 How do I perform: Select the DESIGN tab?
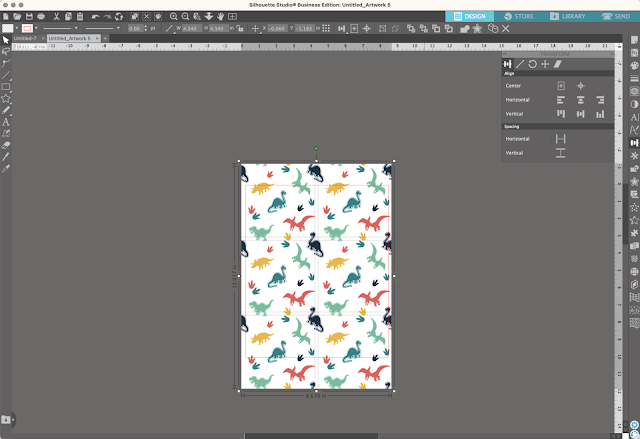click(469, 16)
